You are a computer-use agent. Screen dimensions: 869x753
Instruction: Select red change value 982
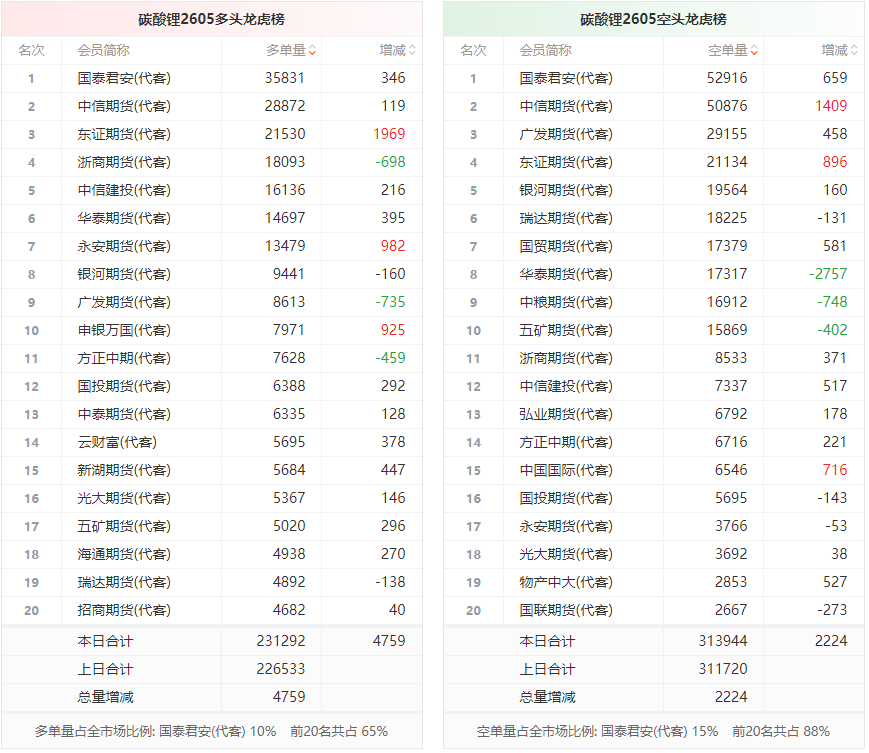[x=393, y=246]
